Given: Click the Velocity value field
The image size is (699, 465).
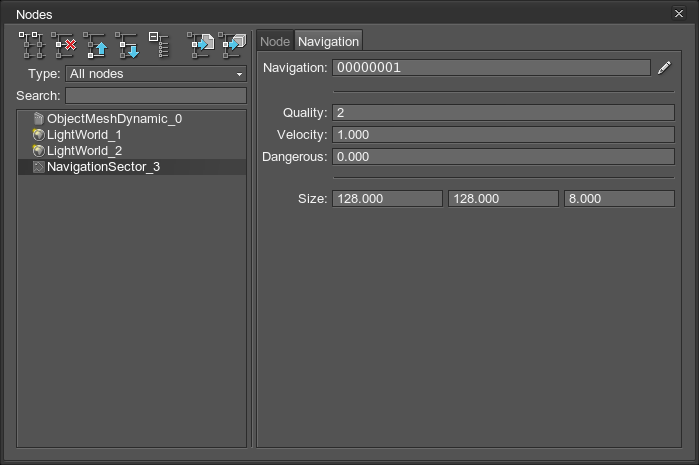Looking at the screenshot, I should pos(503,135).
